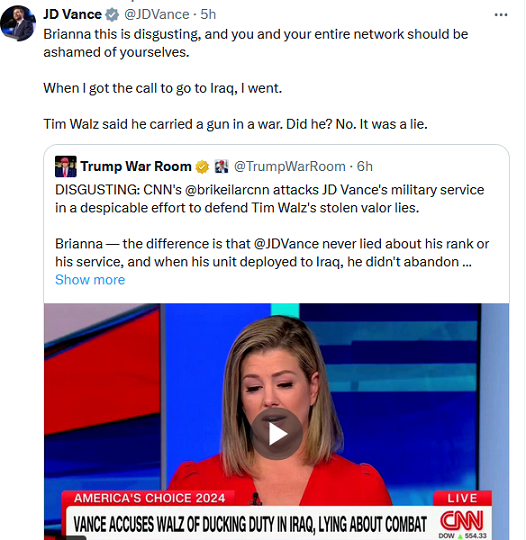Visit the @JDVance handle link
This screenshot has height=540, width=526.
tap(157, 14)
